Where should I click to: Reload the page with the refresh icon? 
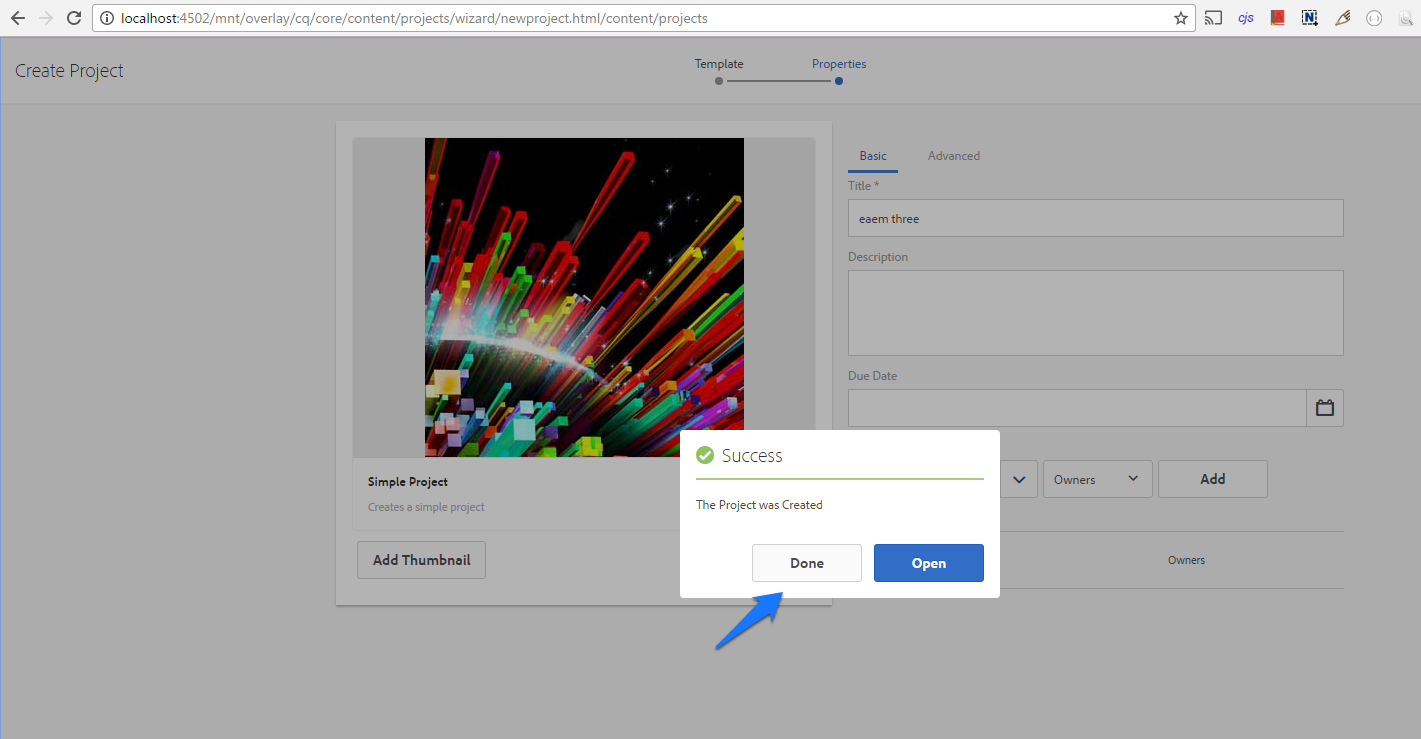[x=73, y=18]
